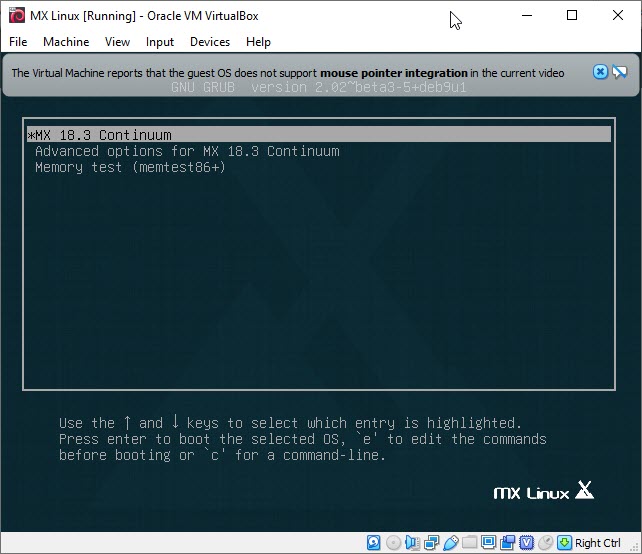Click the shared folders status icon
The width and height of the screenshot is (642, 554).
(x=470, y=543)
